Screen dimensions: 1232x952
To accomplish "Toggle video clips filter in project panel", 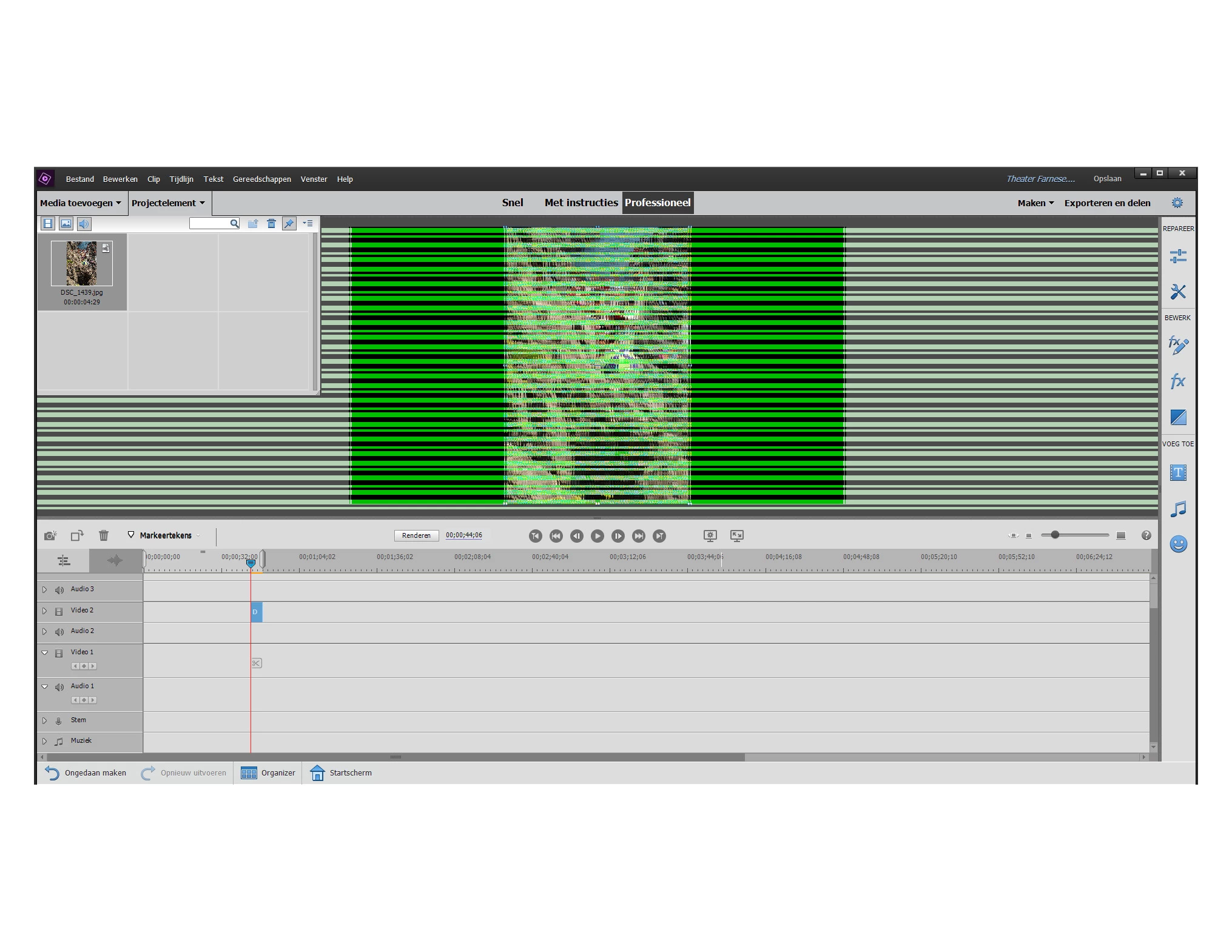I will (48, 224).
